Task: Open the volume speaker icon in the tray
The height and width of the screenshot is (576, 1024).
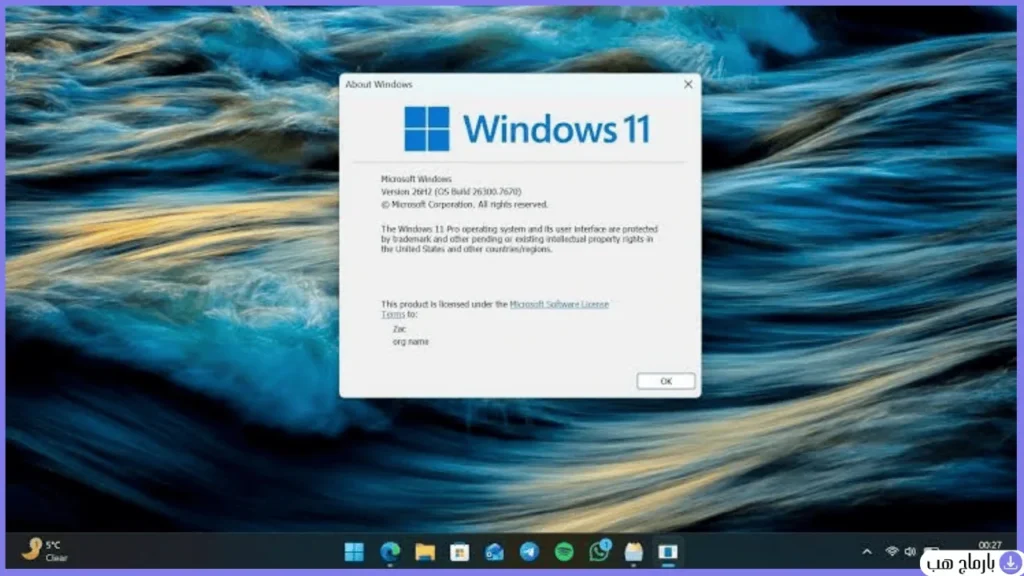Action: click(910, 552)
